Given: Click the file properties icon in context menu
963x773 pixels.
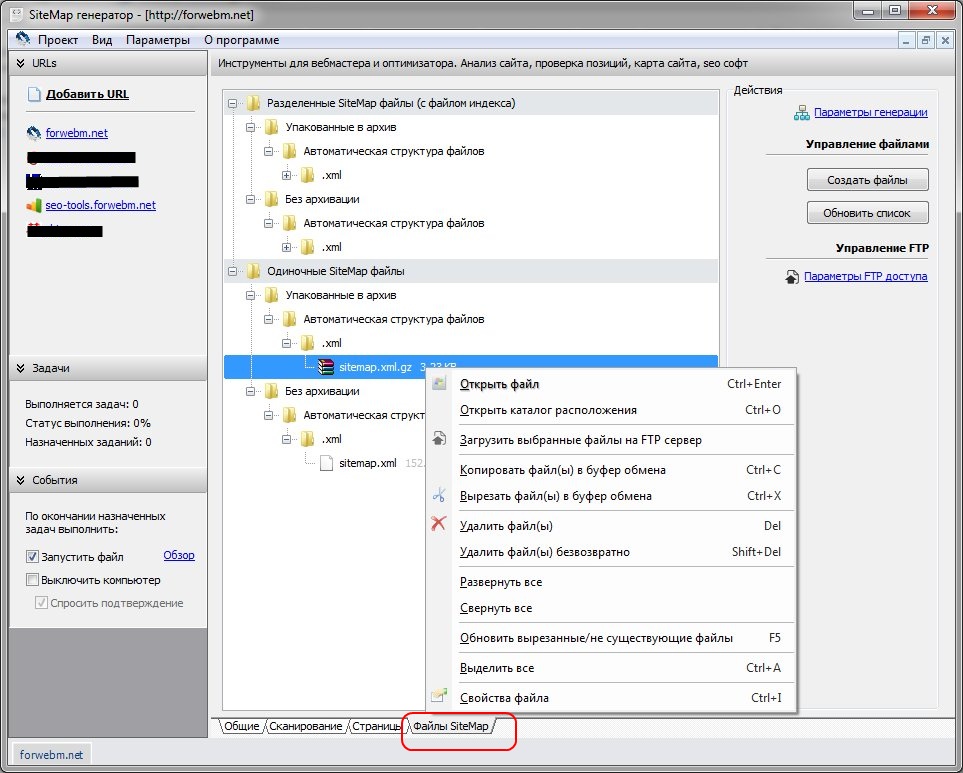Looking at the screenshot, I should coord(438,697).
